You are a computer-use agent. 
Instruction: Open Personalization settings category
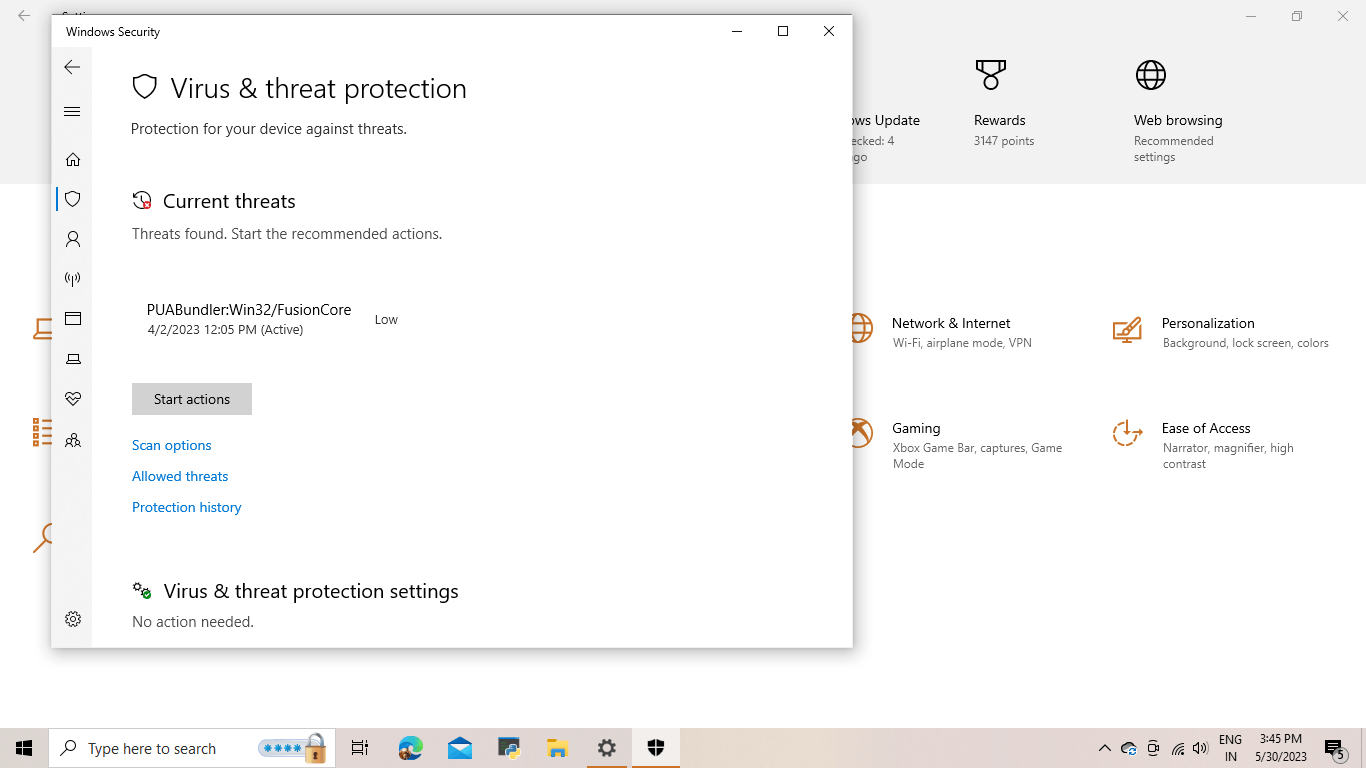tap(1220, 332)
